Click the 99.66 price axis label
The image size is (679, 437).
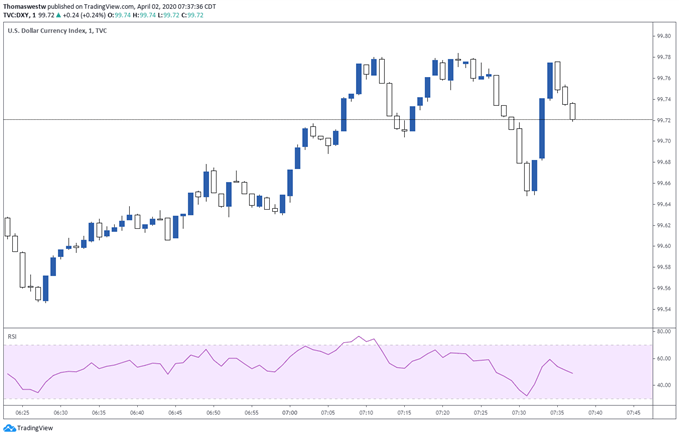[x=664, y=183]
